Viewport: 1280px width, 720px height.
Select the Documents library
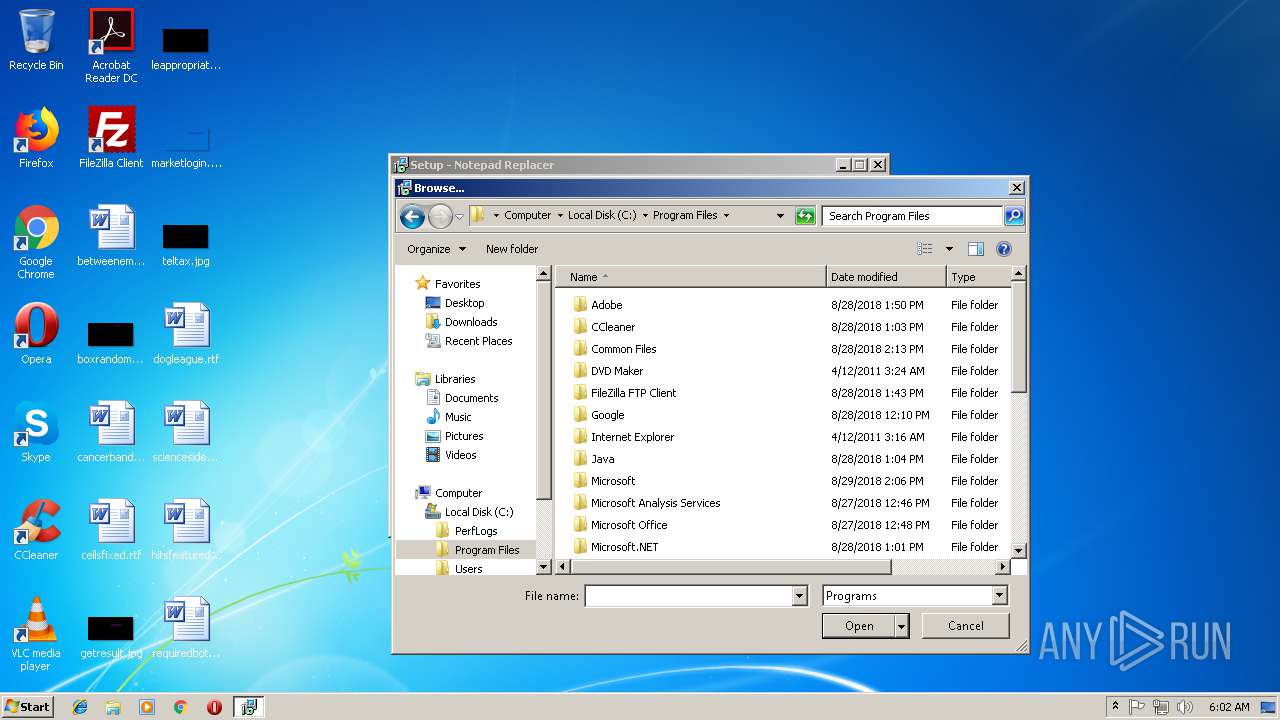(x=471, y=398)
